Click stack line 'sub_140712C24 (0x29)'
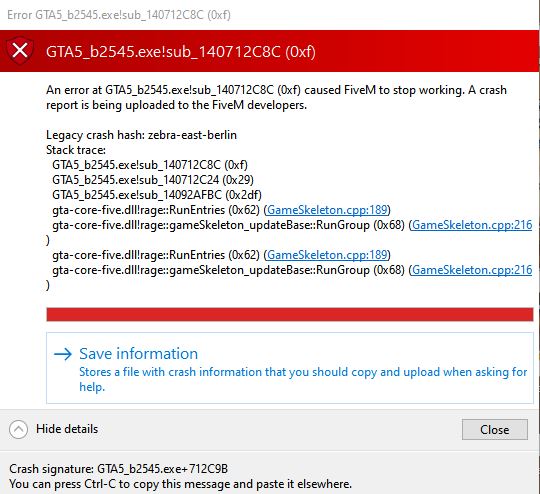 pos(153,180)
